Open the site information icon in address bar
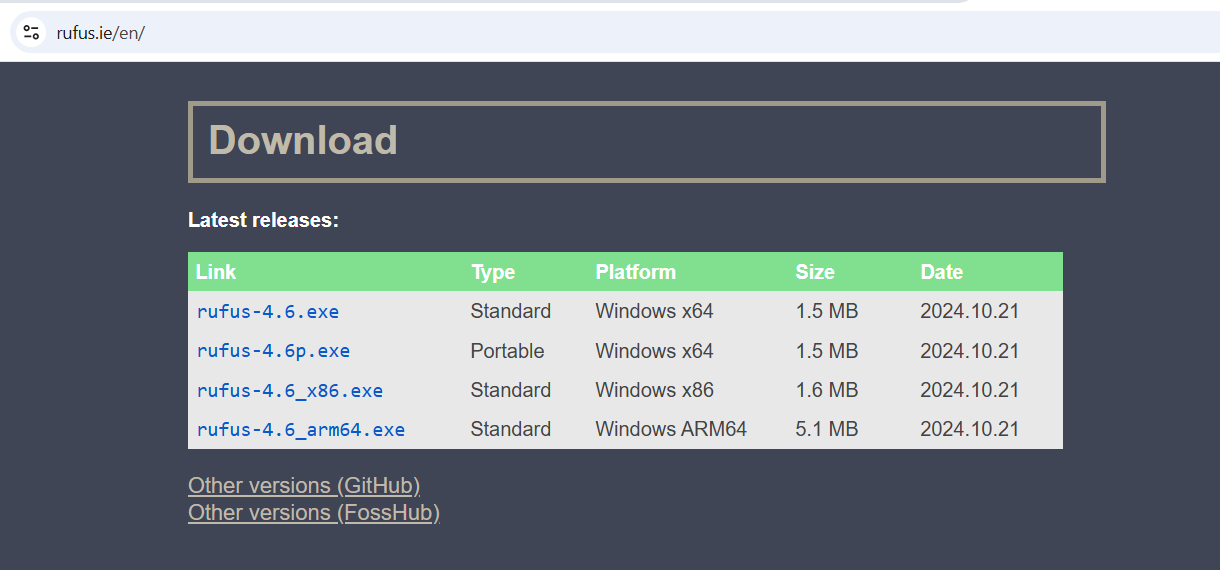The height and width of the screenshot is (570, 1220). point(31,32)
